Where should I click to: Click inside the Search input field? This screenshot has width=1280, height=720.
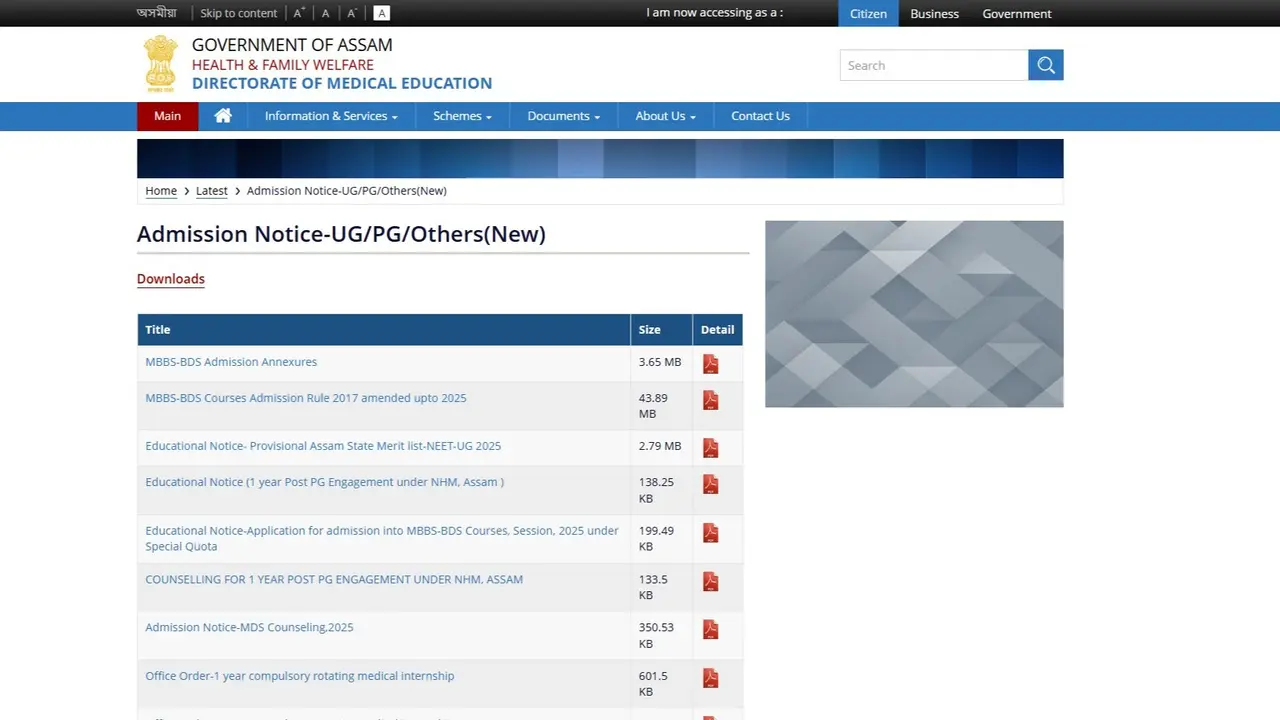coord(930,65)
